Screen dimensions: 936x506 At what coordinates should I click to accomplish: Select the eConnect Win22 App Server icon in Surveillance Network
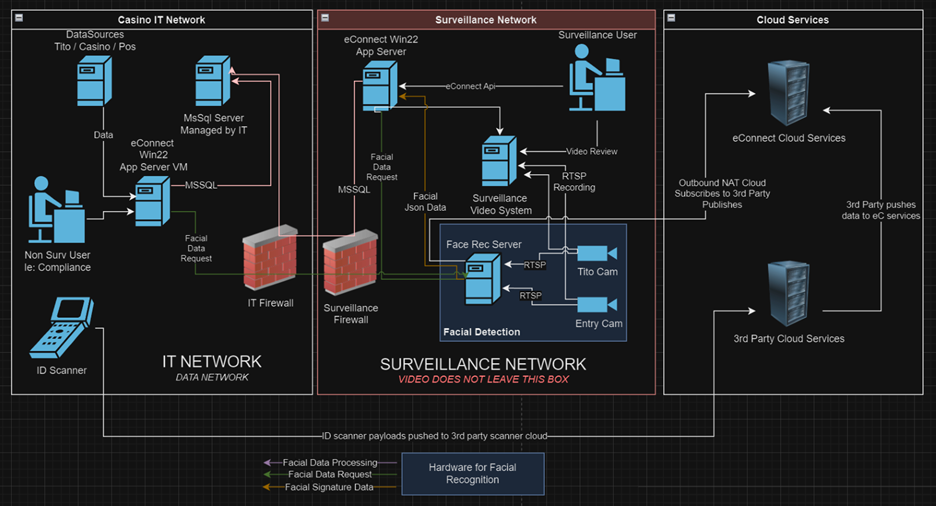(x=380, y=86)
